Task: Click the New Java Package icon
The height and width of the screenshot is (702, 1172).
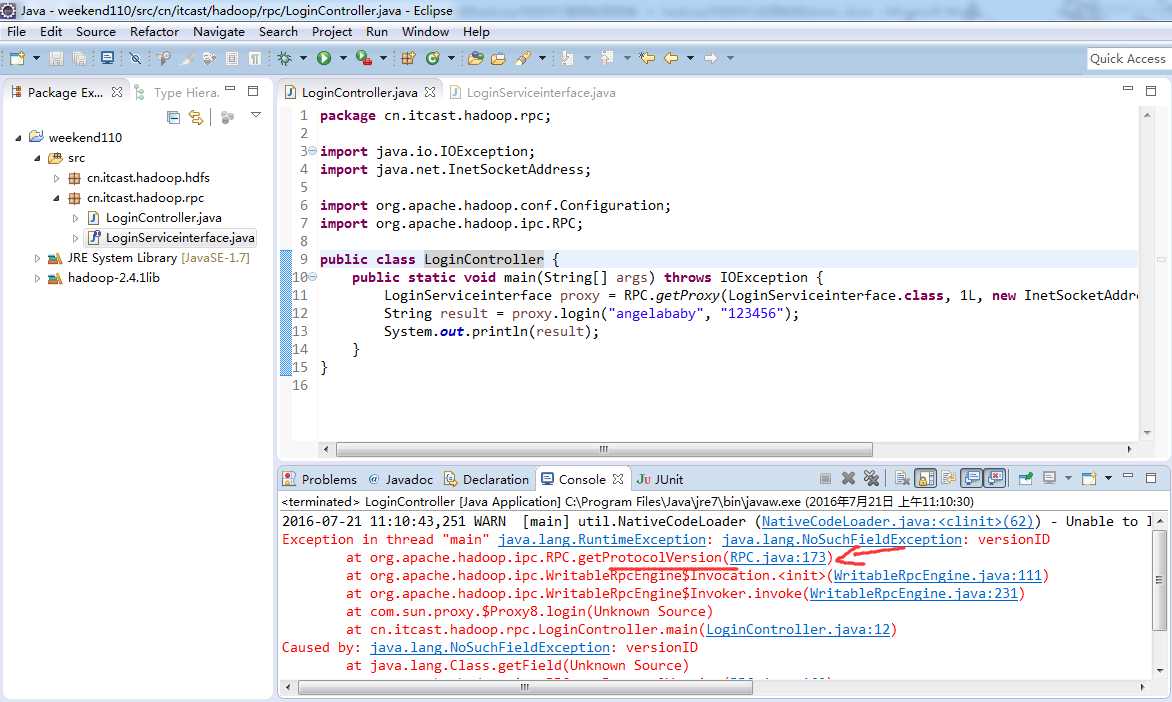Action: point(408,58)
